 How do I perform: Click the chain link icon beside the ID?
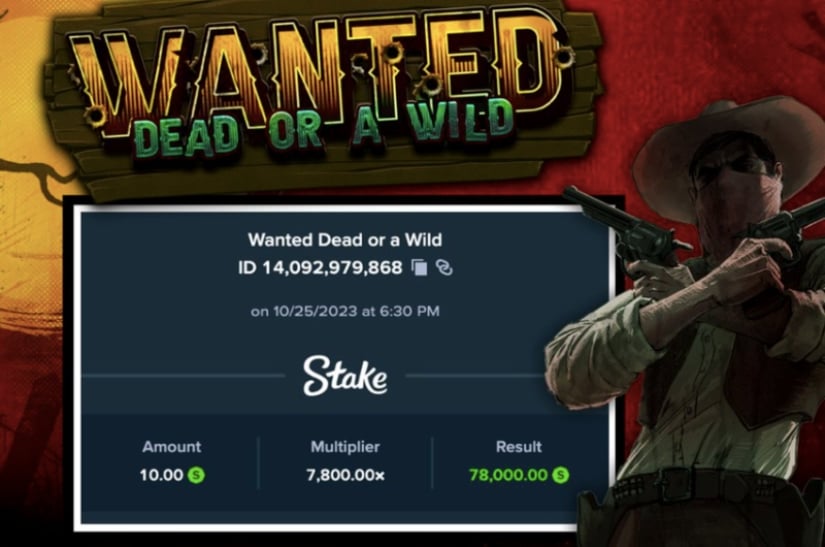tap(444, 268)
